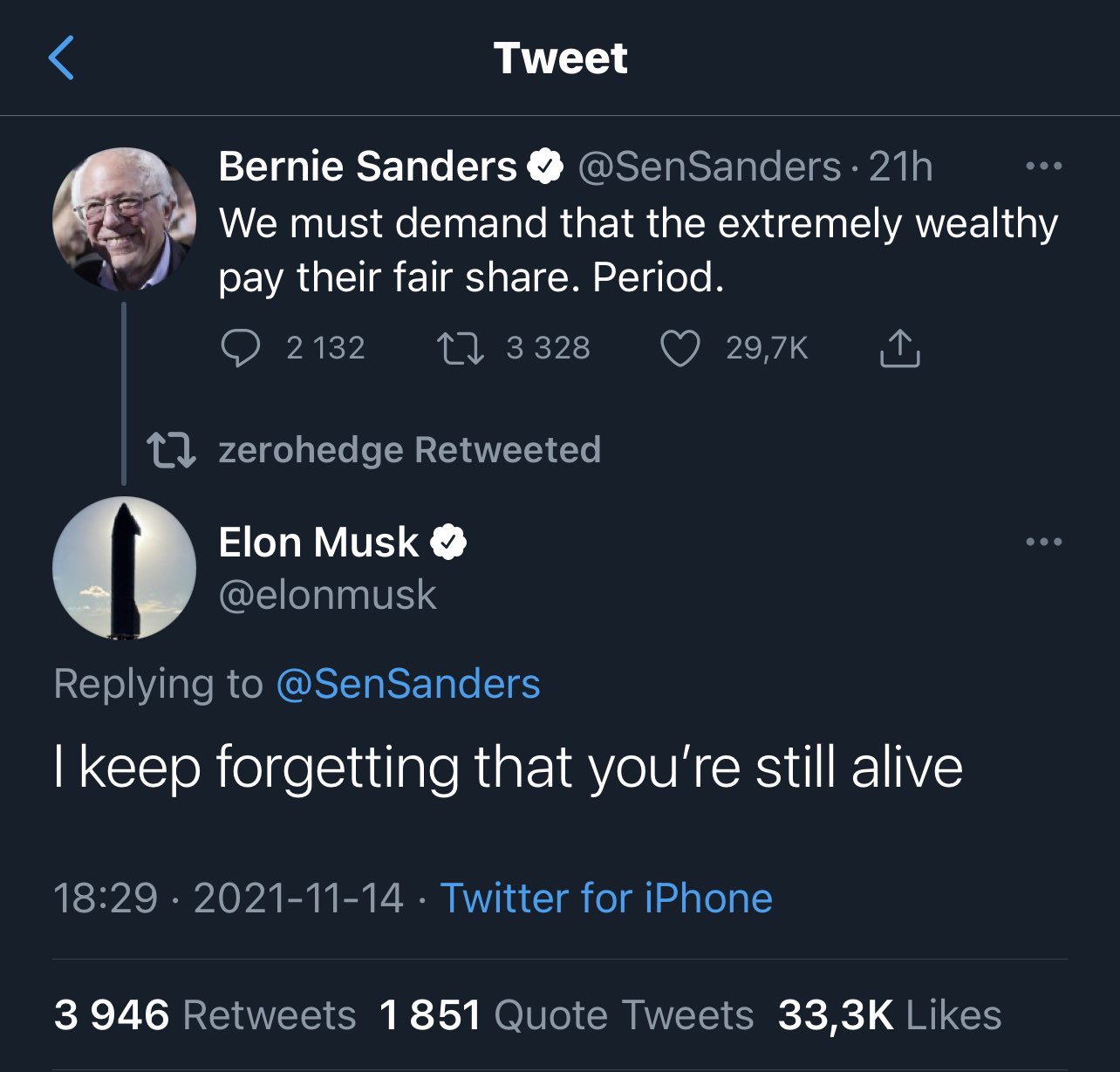1120x1072 pixels.
Task: Open more options on Bernie Sanders tweet
Action: (x=1044, y=166)
